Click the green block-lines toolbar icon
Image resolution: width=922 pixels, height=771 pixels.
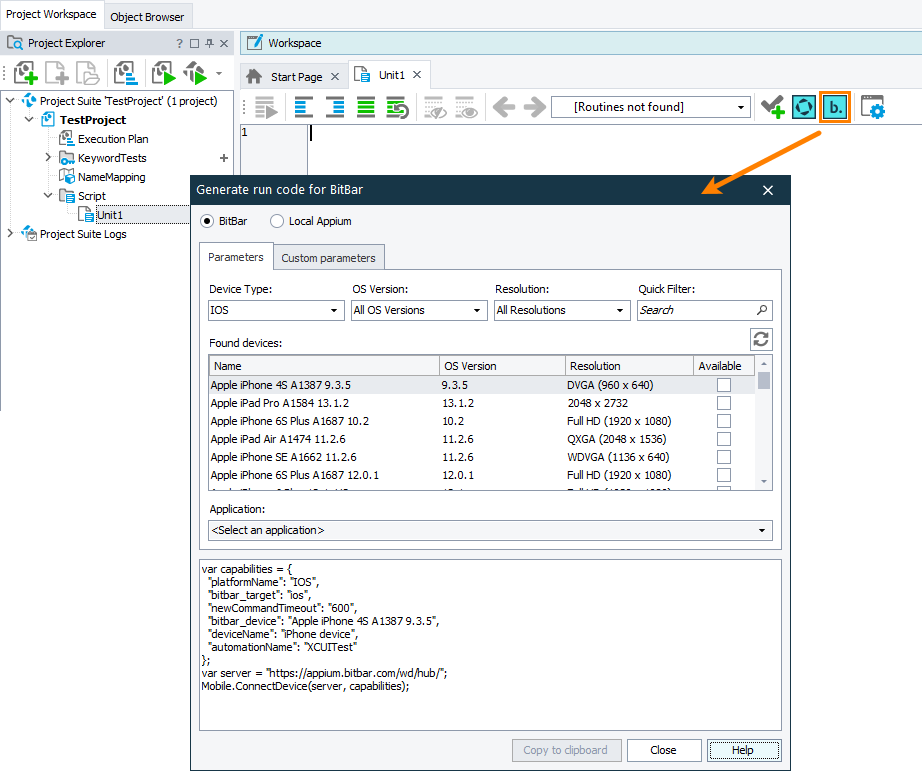pos(366,107)
